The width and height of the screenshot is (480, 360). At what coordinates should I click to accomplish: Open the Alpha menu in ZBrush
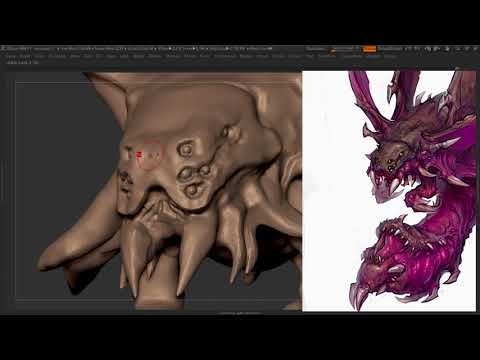(11, 57)
